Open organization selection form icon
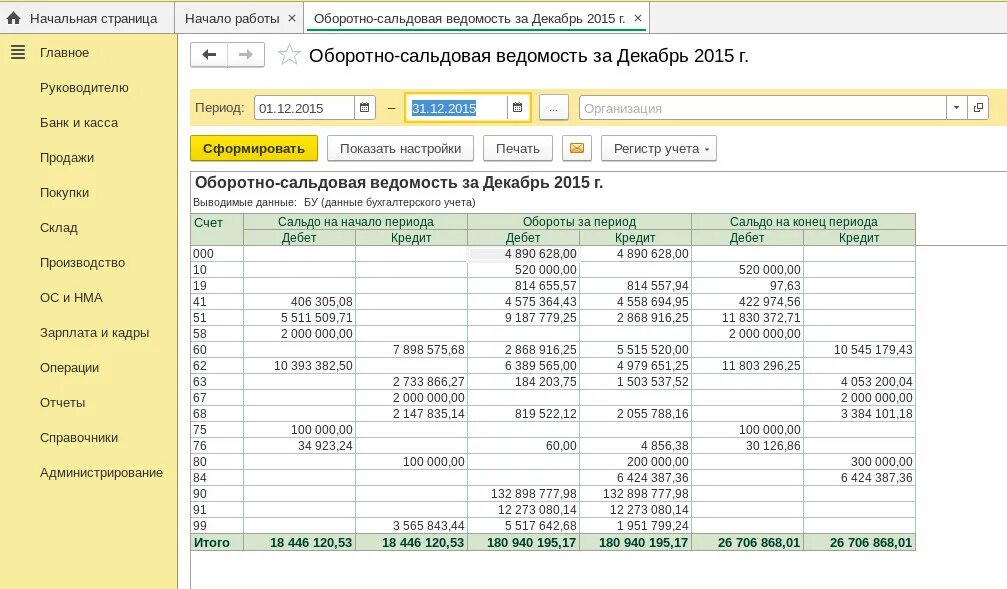Screen dimensions: 1007x589 click(x=978, y=108)
